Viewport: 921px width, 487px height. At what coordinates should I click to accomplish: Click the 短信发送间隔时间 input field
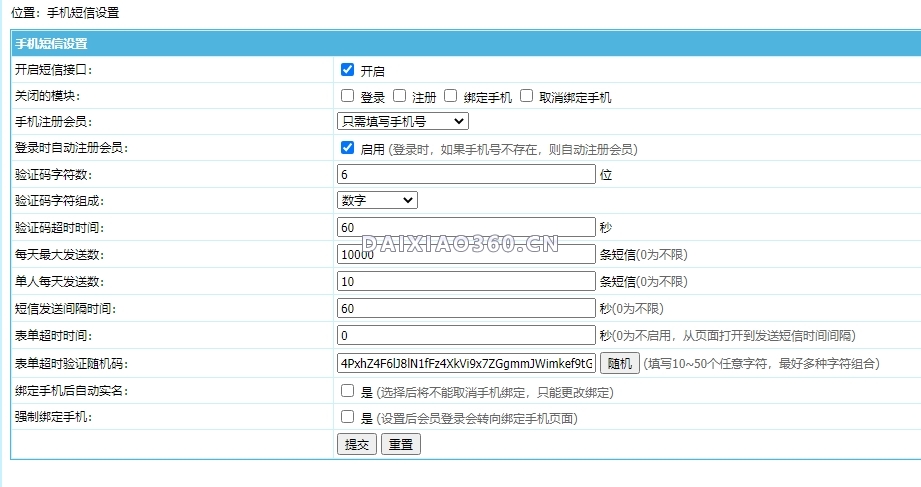click(466, 308)
